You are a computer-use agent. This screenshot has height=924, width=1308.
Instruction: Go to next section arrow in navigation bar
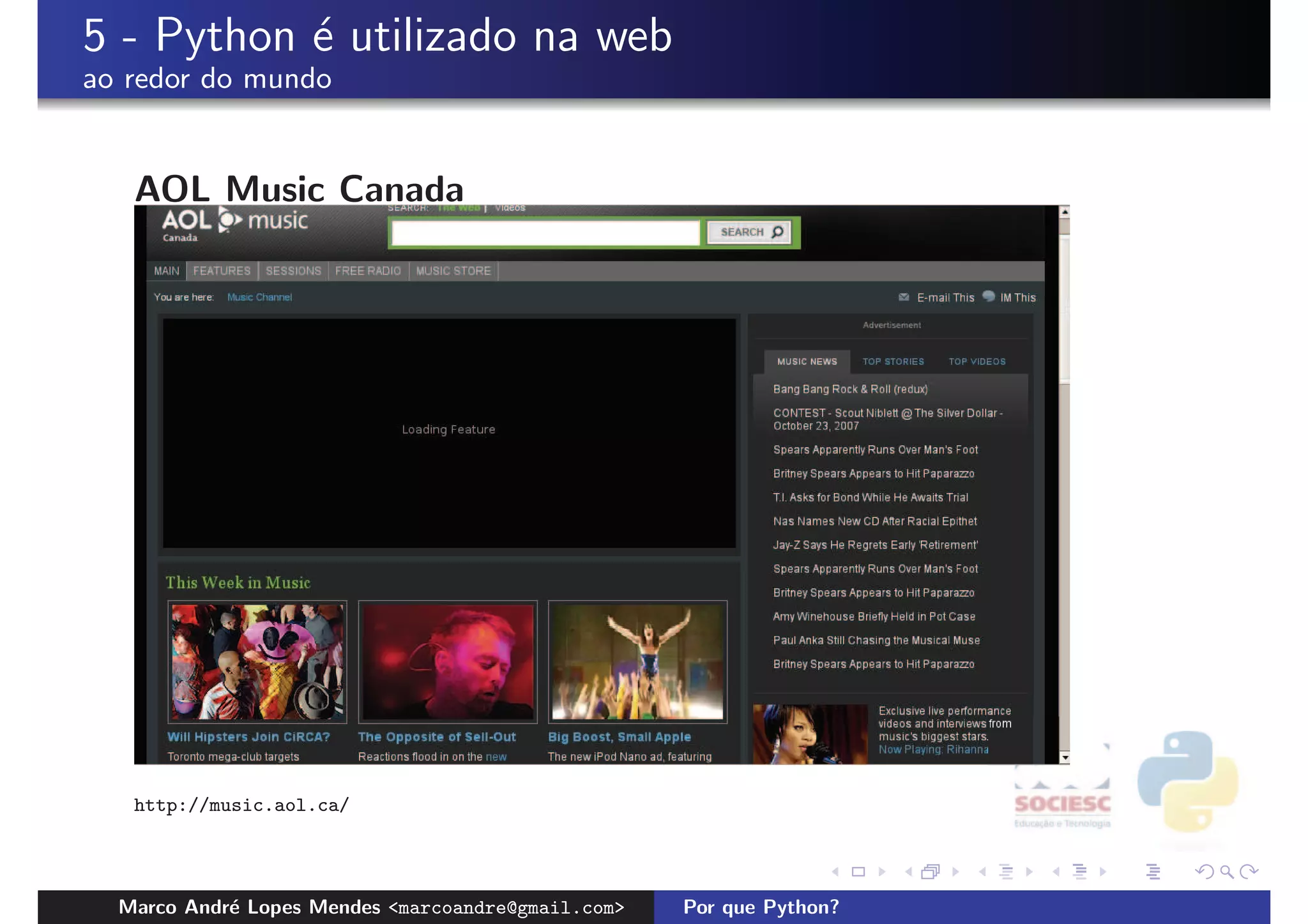[1103, 872]
